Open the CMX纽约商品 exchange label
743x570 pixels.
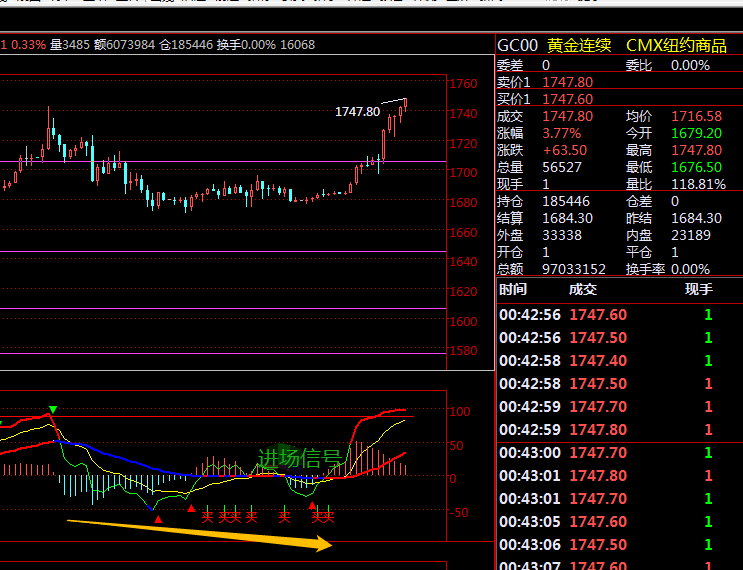pyautogui.click(x=676, y=46)
